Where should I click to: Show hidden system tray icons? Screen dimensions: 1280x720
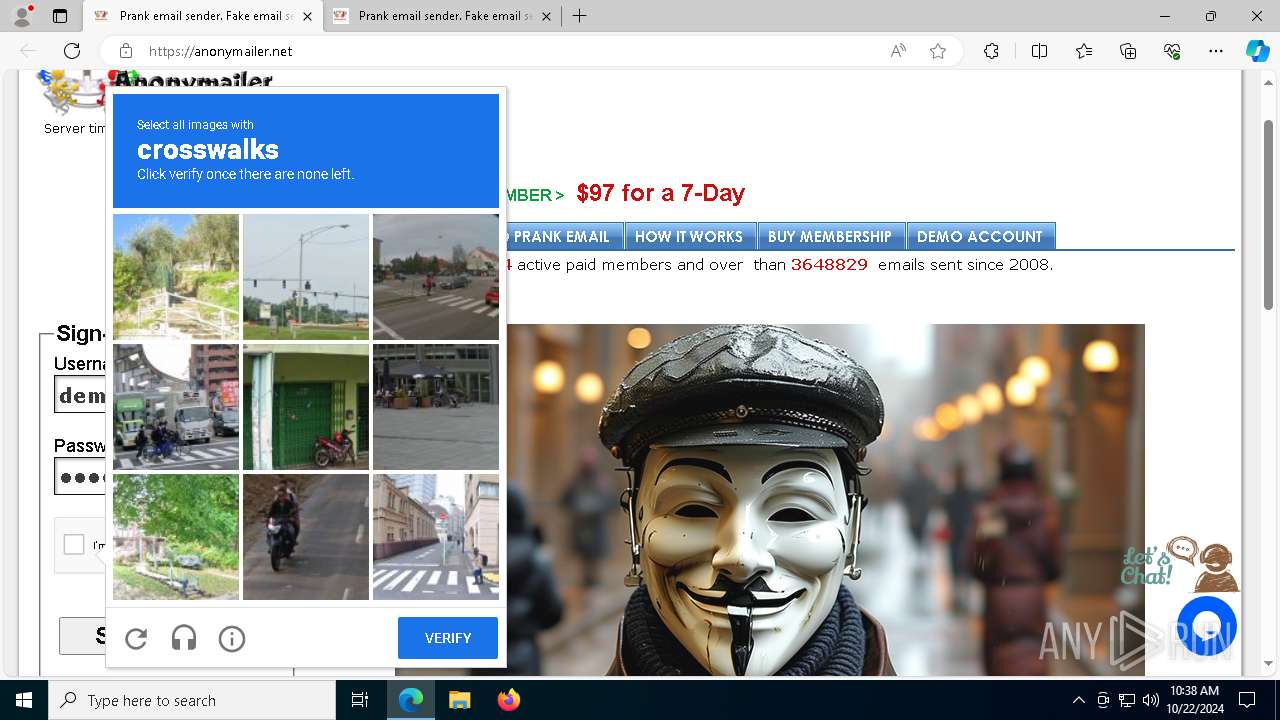click(1078, 700)
